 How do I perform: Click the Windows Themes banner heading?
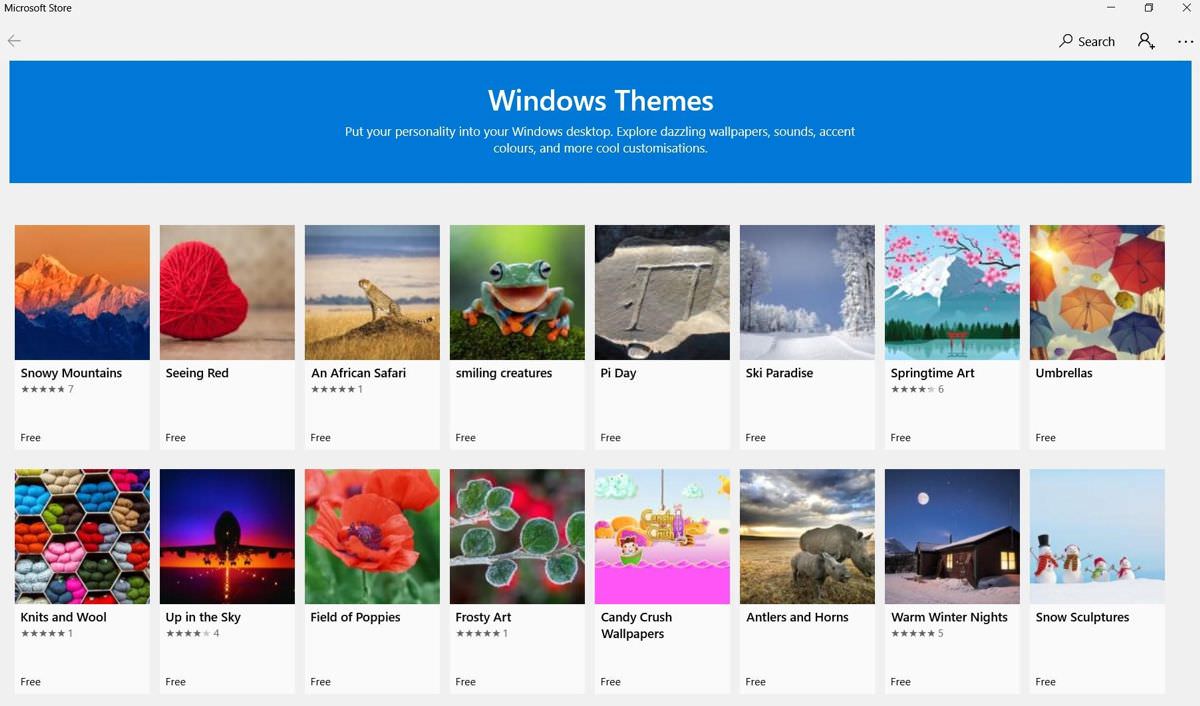[600, 100]
